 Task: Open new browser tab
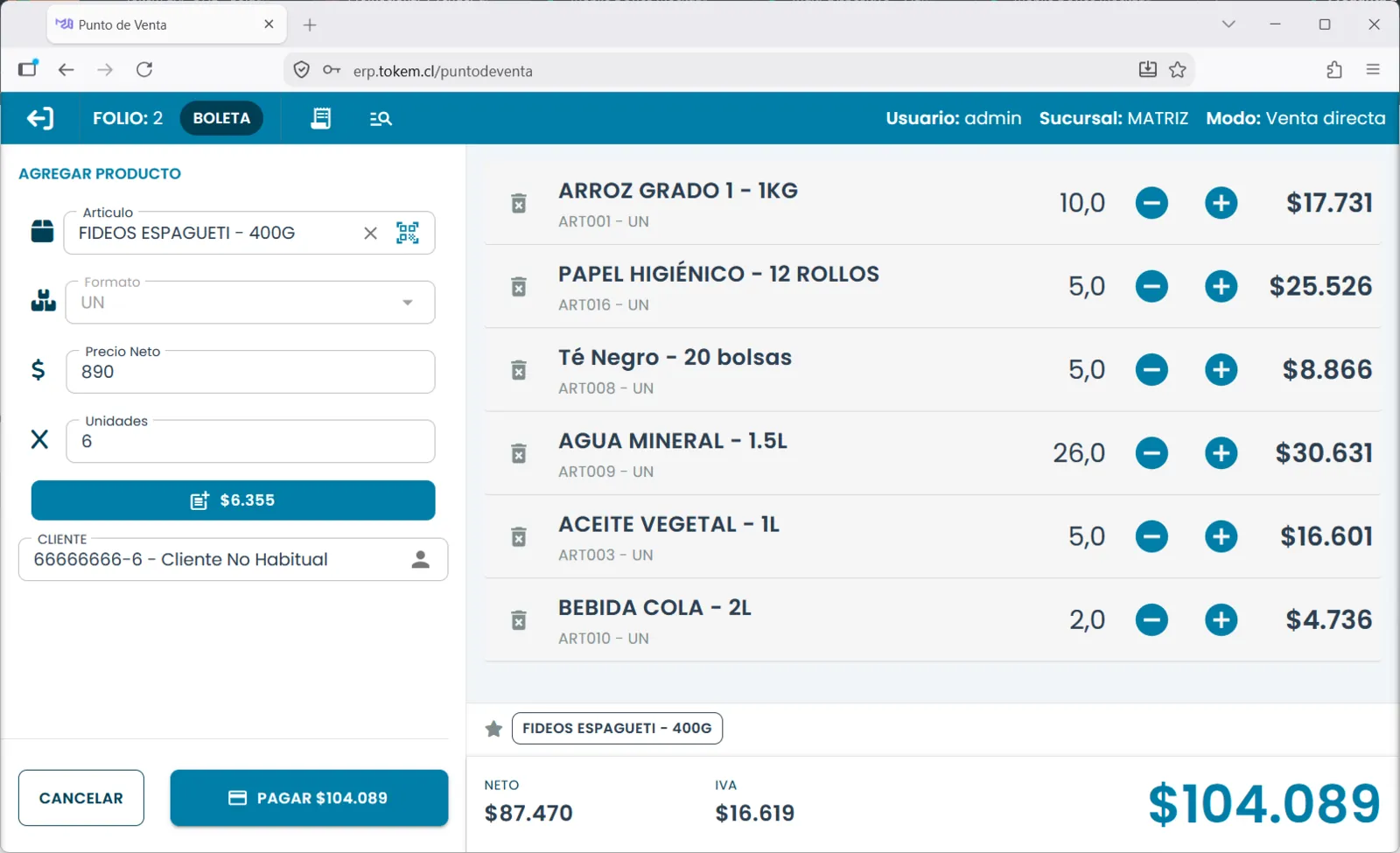tap(310, 24)
